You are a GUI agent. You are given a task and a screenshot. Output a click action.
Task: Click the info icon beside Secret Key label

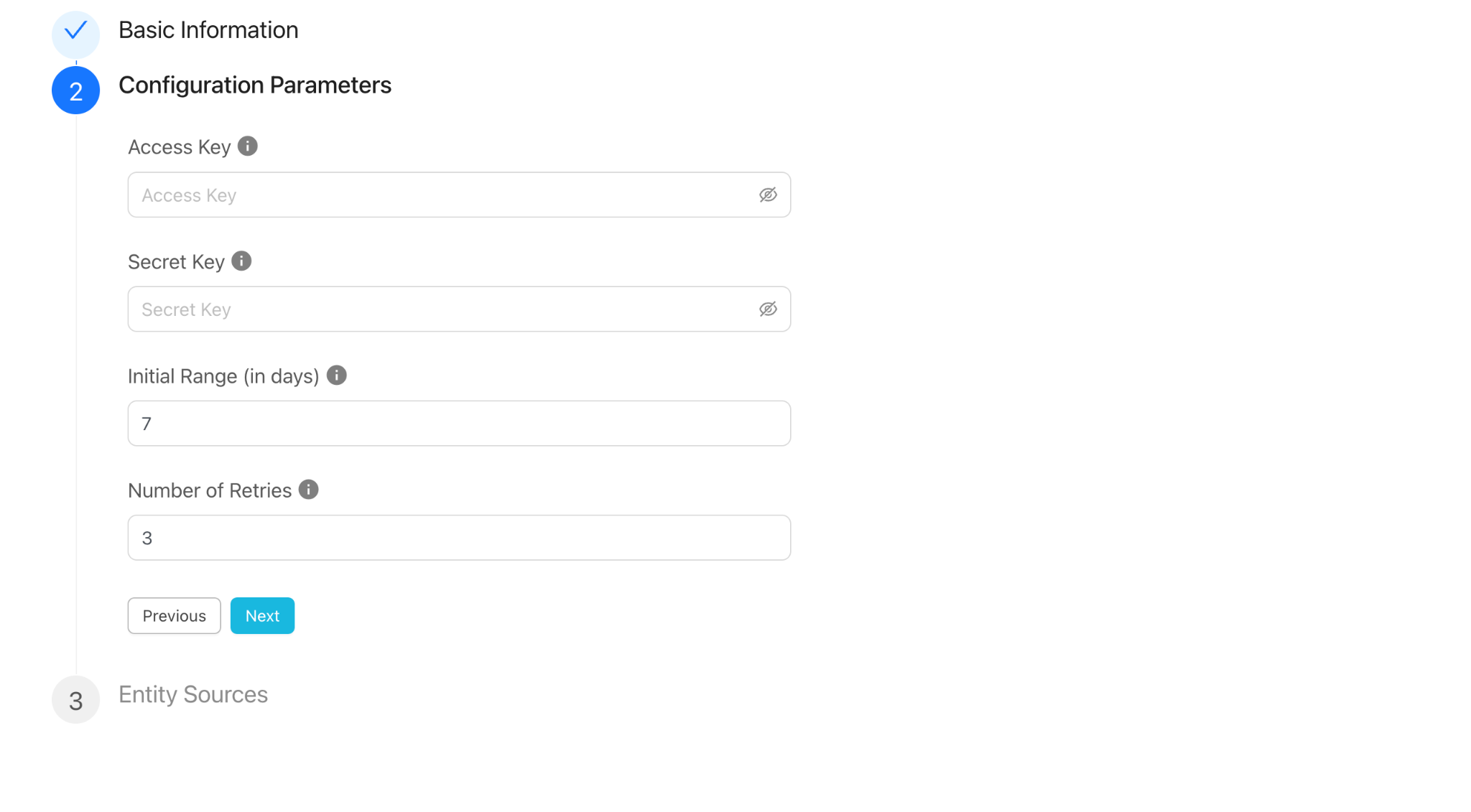[241, 261]
